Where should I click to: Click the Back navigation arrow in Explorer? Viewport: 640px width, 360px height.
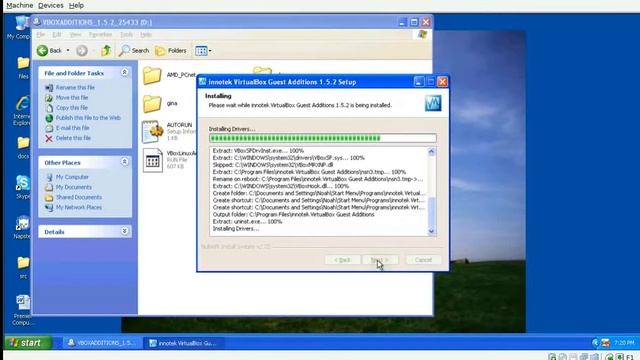(x=42, y=51)
